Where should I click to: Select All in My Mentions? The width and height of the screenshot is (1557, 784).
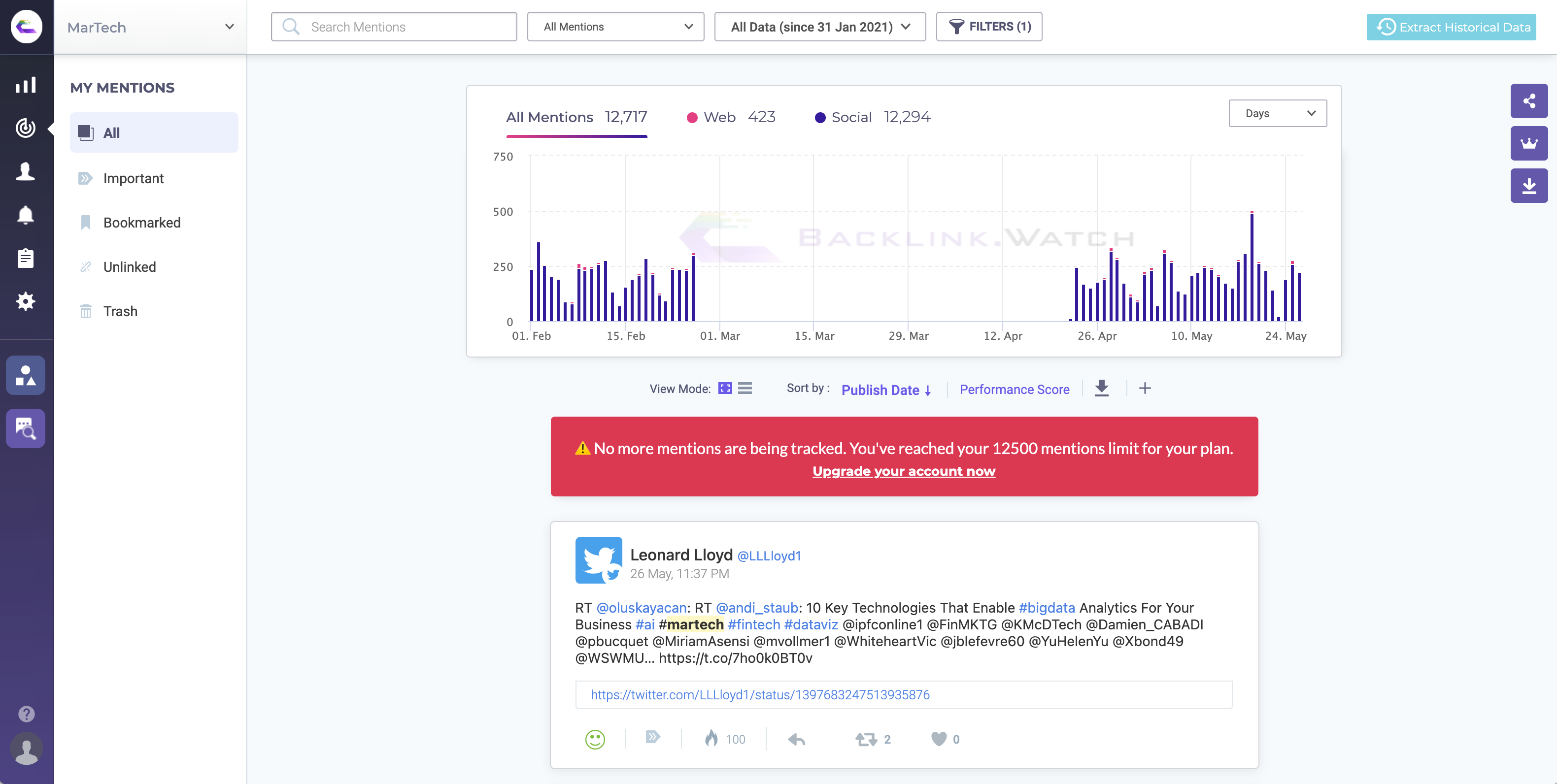154,133
